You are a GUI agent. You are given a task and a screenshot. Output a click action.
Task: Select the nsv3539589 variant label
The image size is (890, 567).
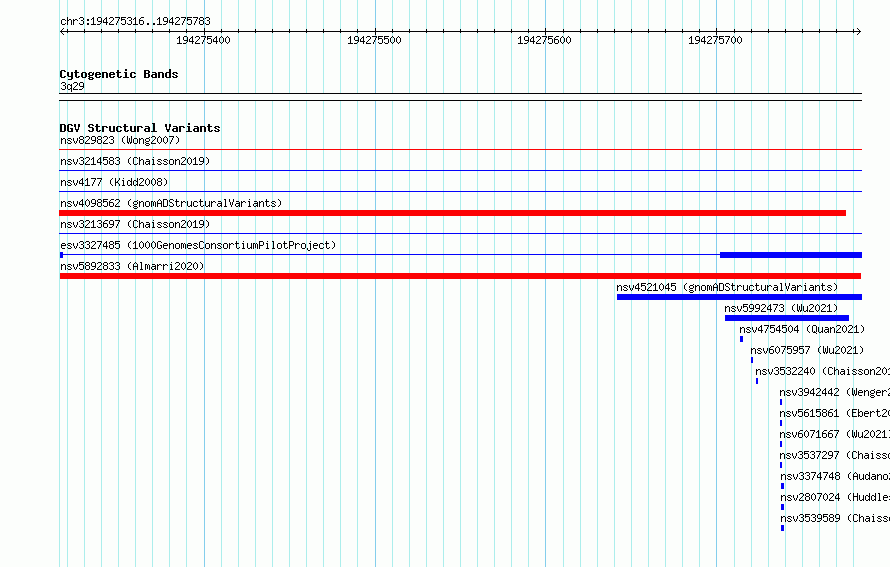point(835,518)
